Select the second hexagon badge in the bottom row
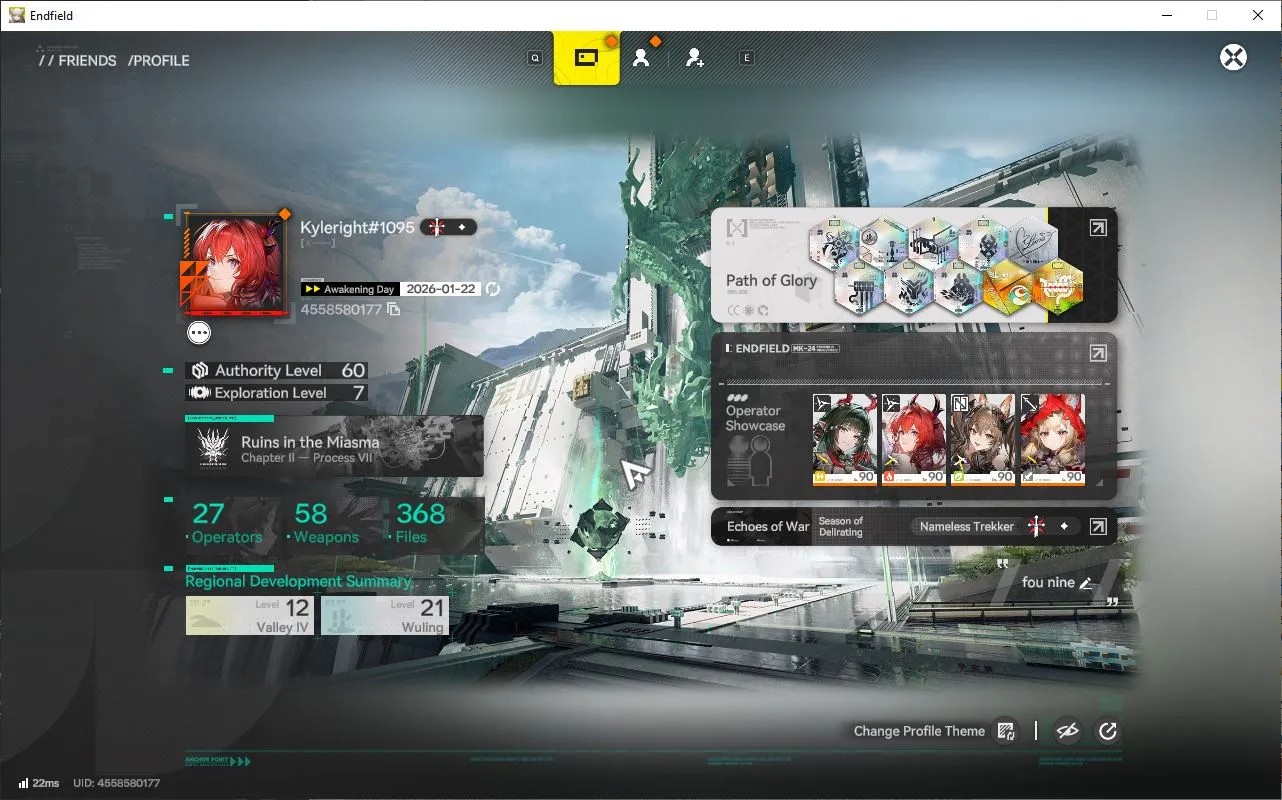This screenshot has height=800, width=1282. tap(909, 287)
